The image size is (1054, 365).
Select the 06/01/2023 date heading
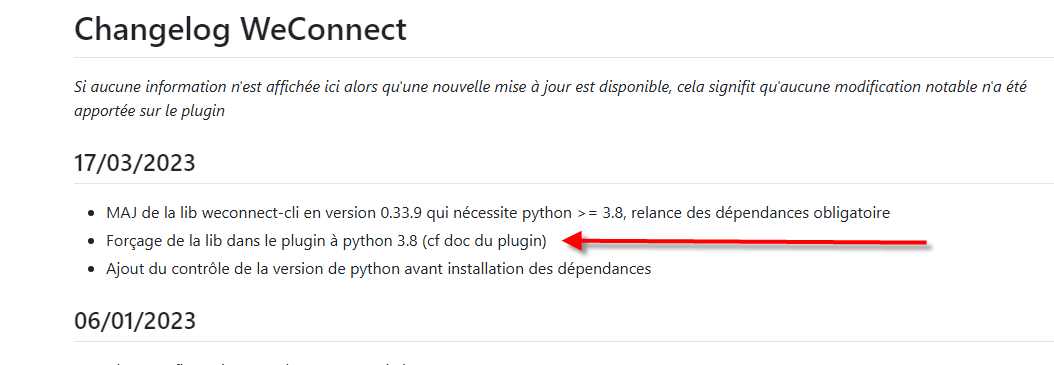click(x=134, y=321)
